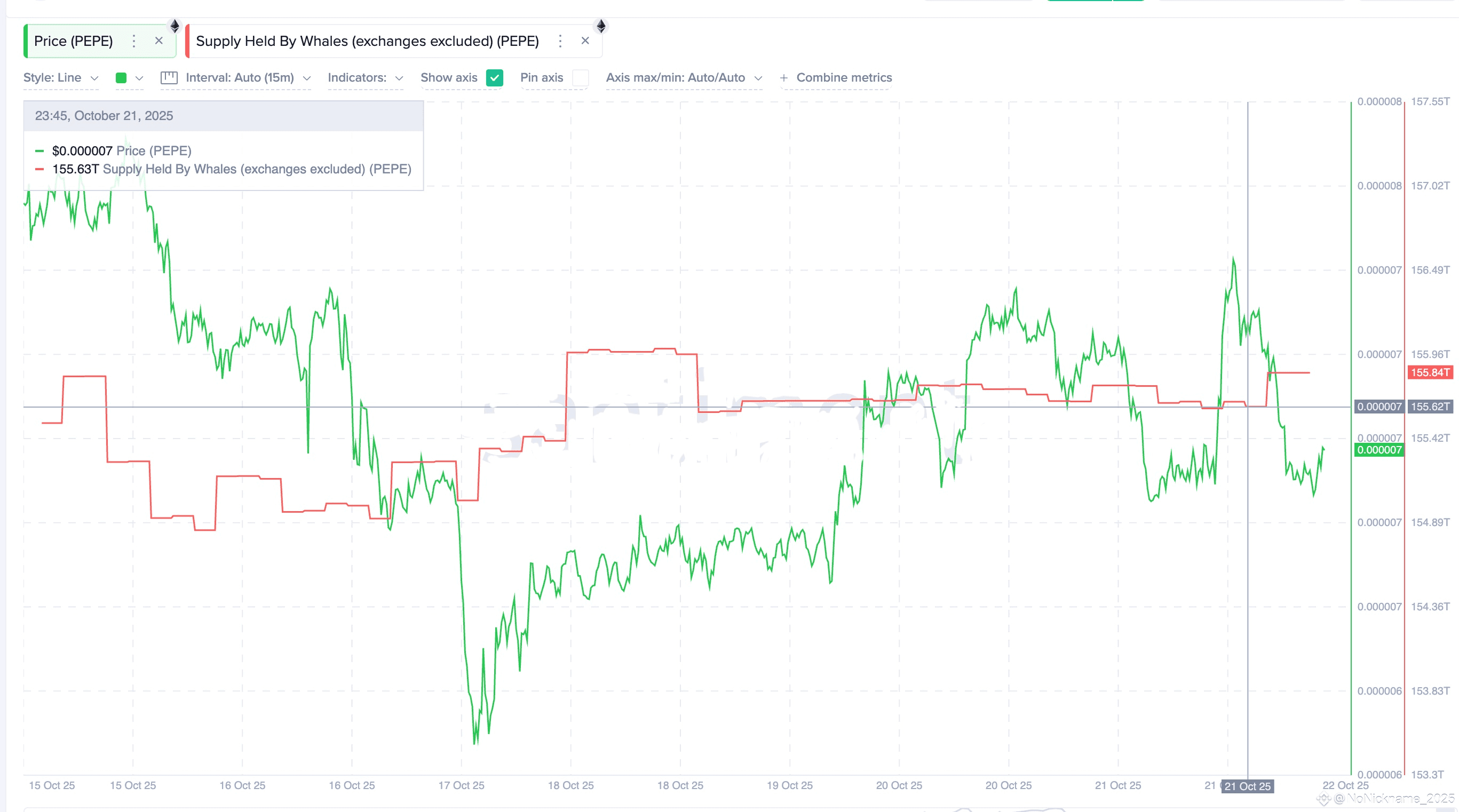Screen dimensions: 1459x812
Task: Remove Supply Held By Whales metric
Action: 585,41
